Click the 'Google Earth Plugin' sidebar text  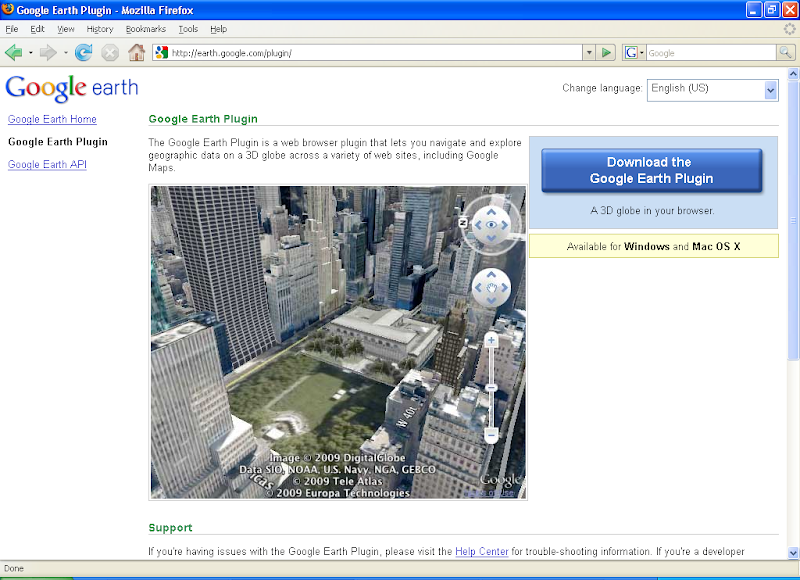coord(58,142)
